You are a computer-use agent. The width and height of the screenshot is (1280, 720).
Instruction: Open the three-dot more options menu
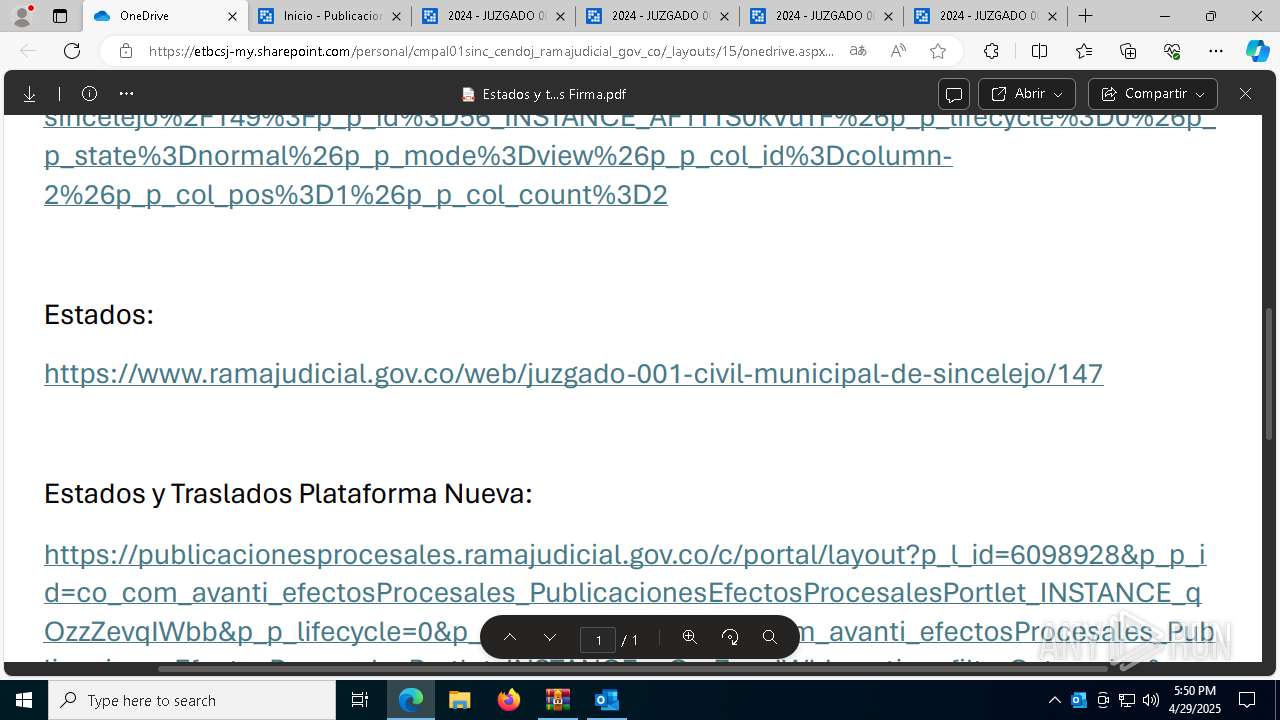tap(126, 94)
